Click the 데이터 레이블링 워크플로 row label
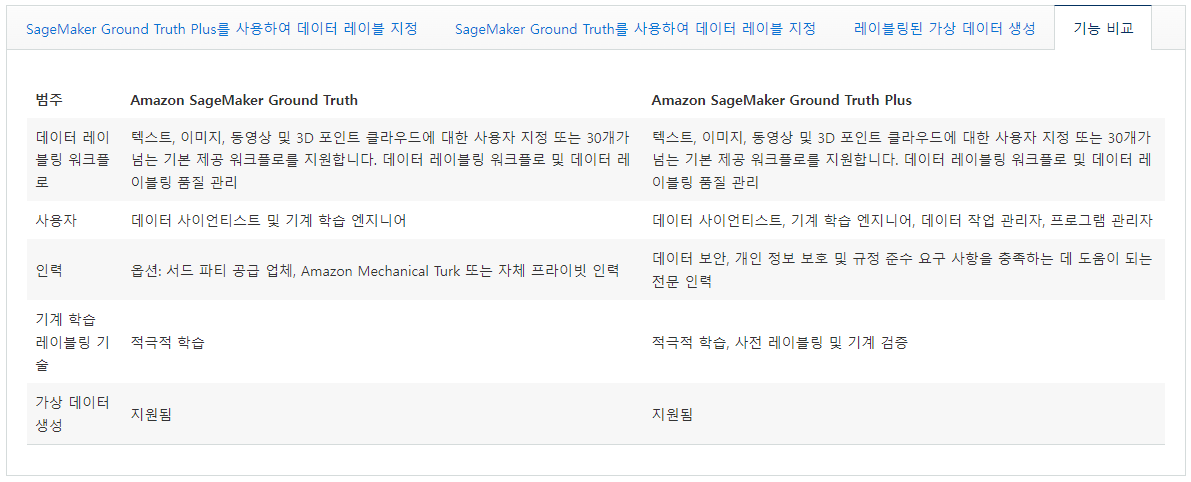This screenshot has height=482, width=1191. tap(74, 160)
